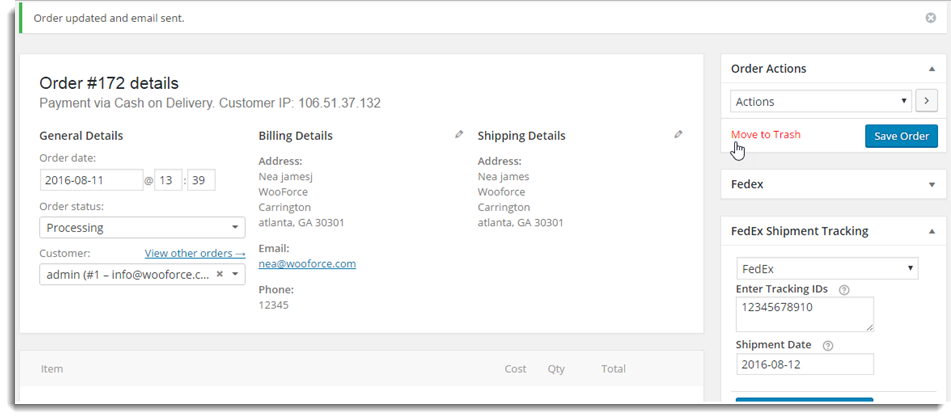Click help icon beside Enter Tracking IDs
This screenshot has height=419, width=951.
point(844,290)
